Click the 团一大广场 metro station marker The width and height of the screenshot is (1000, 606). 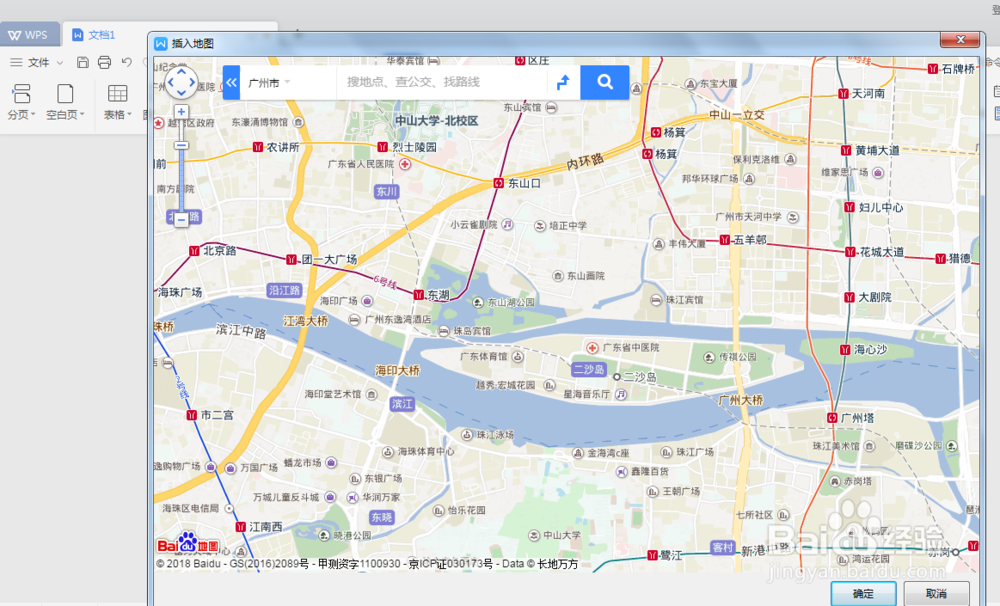click(x=291, y=260)
